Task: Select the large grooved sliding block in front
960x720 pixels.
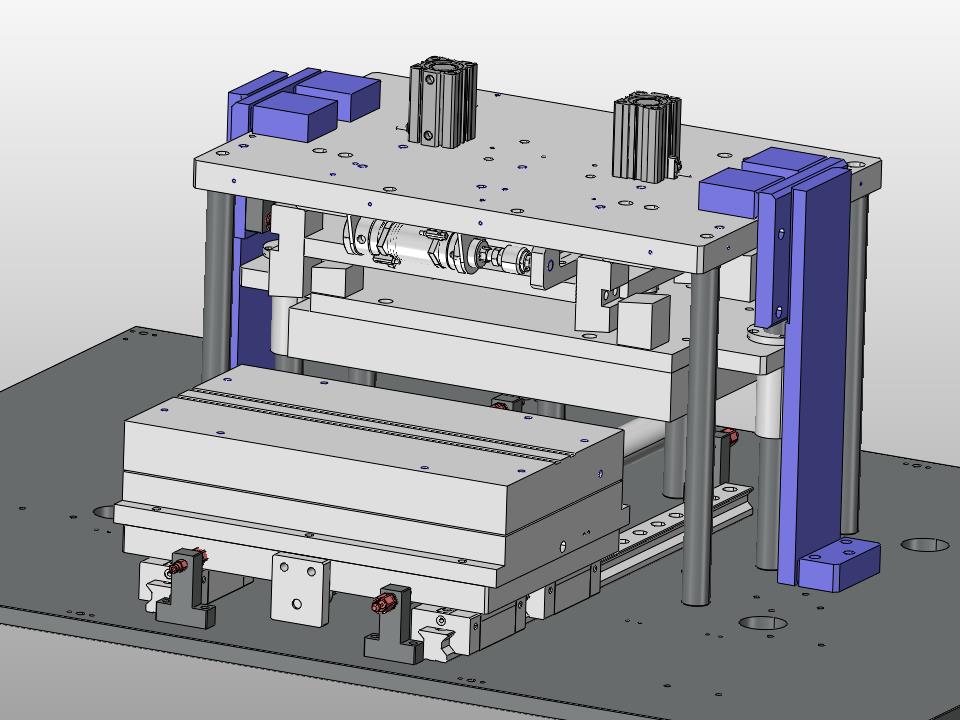Action: (373, 448)
